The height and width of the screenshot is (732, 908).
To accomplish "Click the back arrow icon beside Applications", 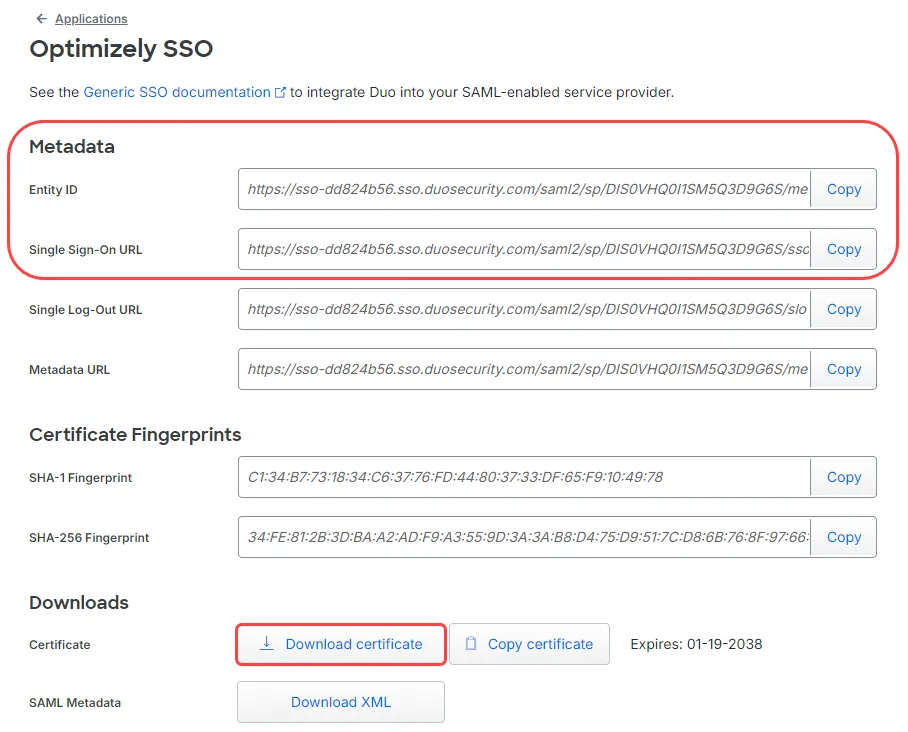I will click(42, 19).
